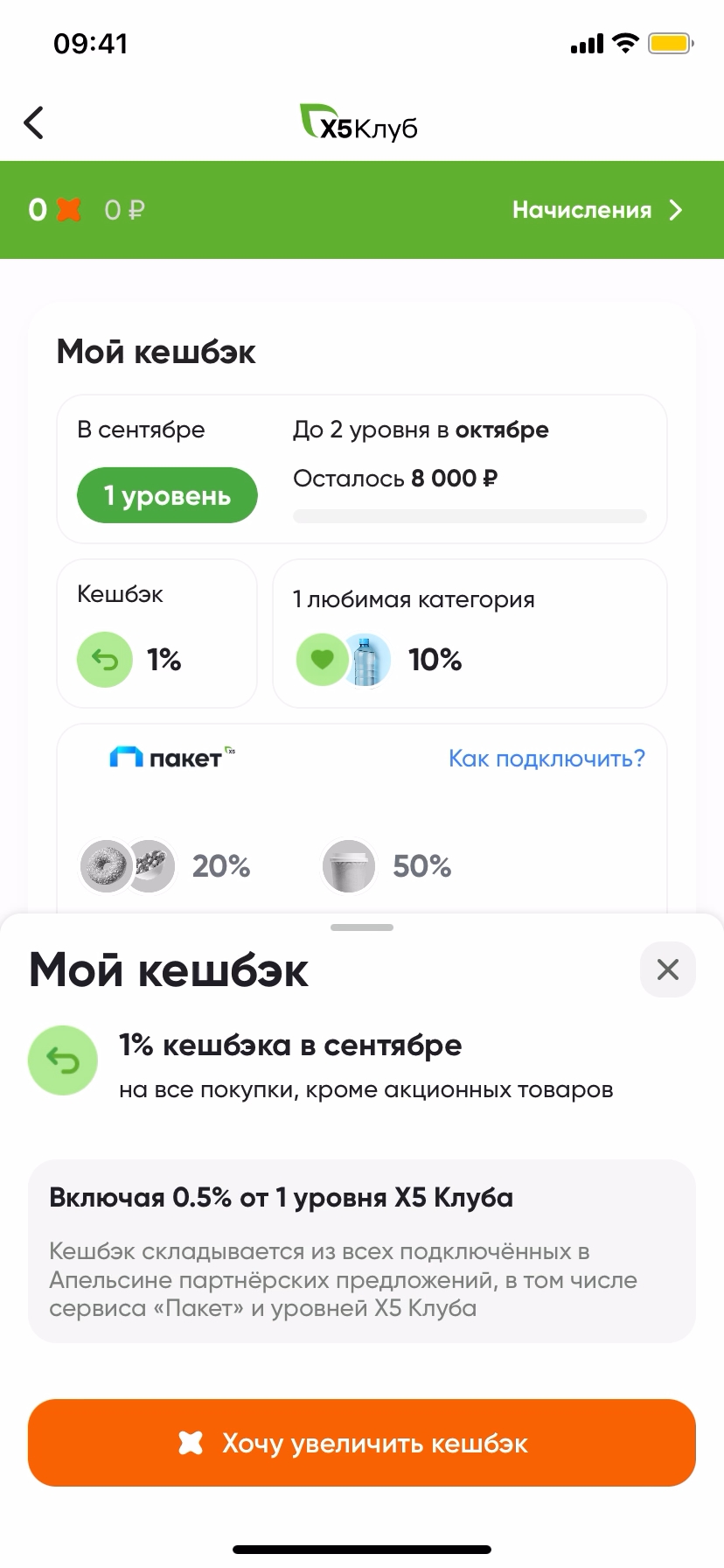Tap the Как подключить? link

(x=546, y=758)
